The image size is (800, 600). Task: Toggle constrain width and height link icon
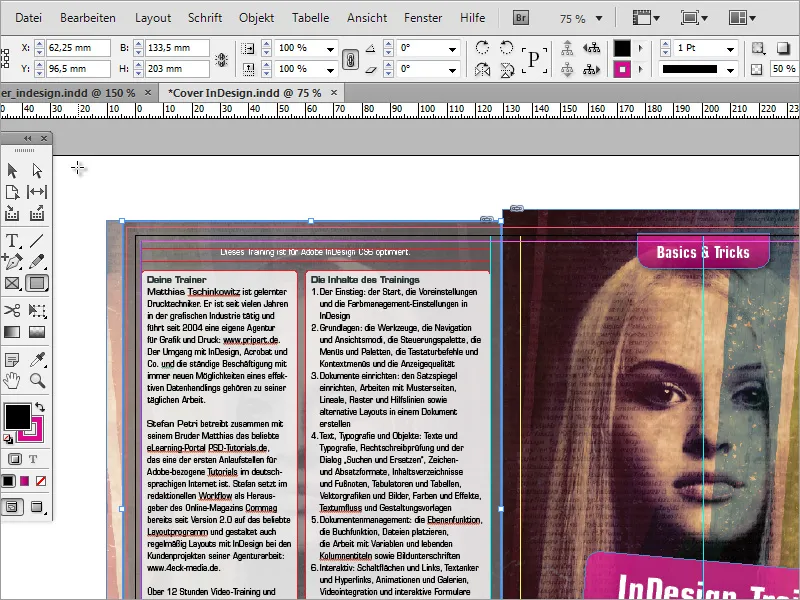(221, 59)
